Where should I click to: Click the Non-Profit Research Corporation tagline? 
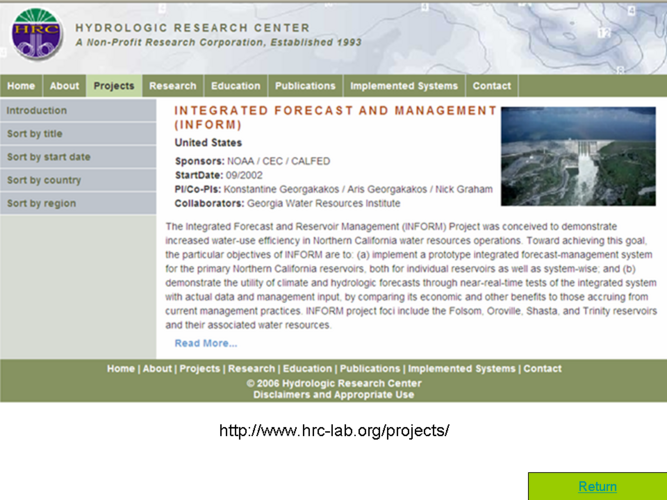coord(219,42)
